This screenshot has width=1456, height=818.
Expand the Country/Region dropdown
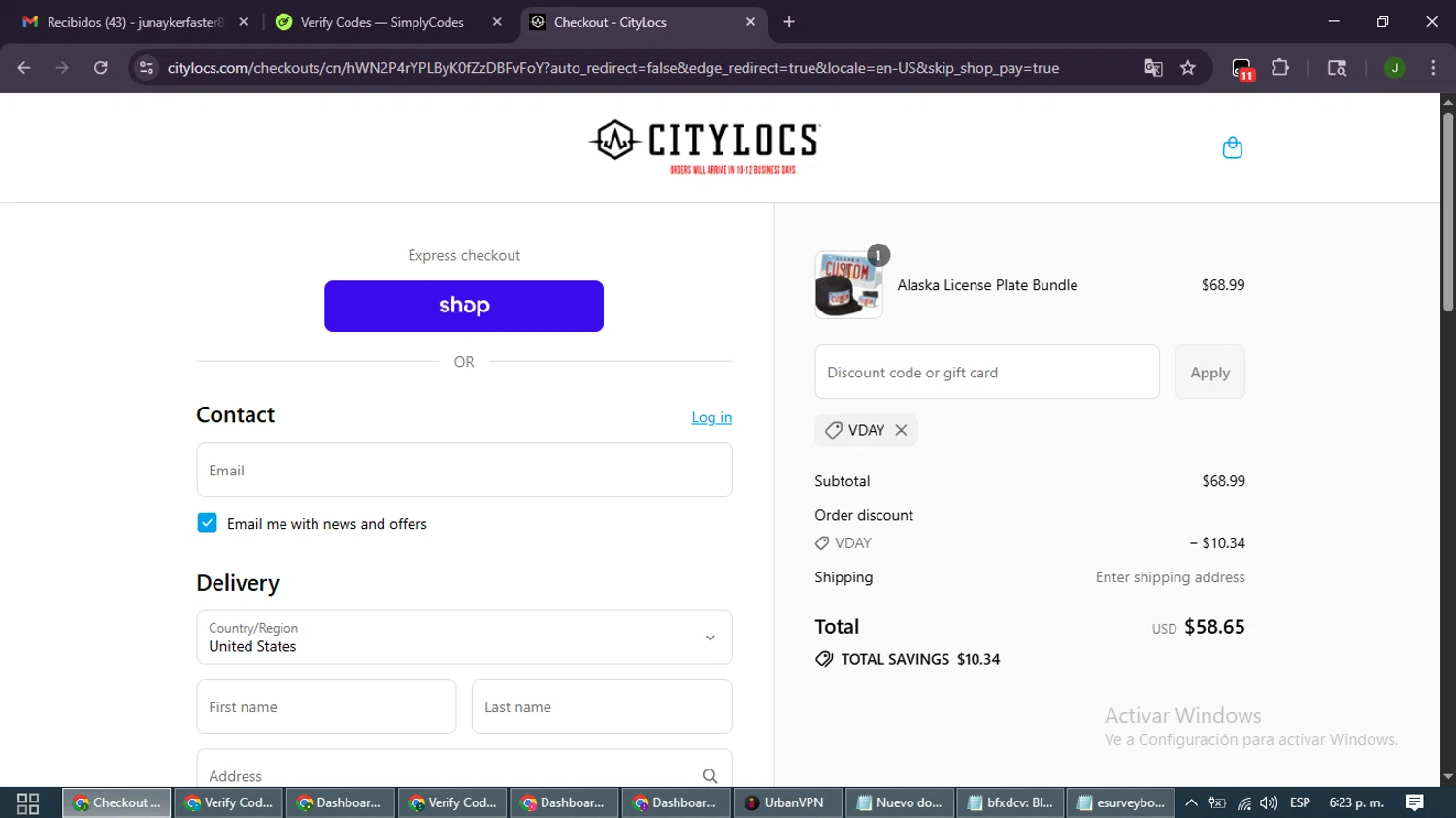click(464, 638)
